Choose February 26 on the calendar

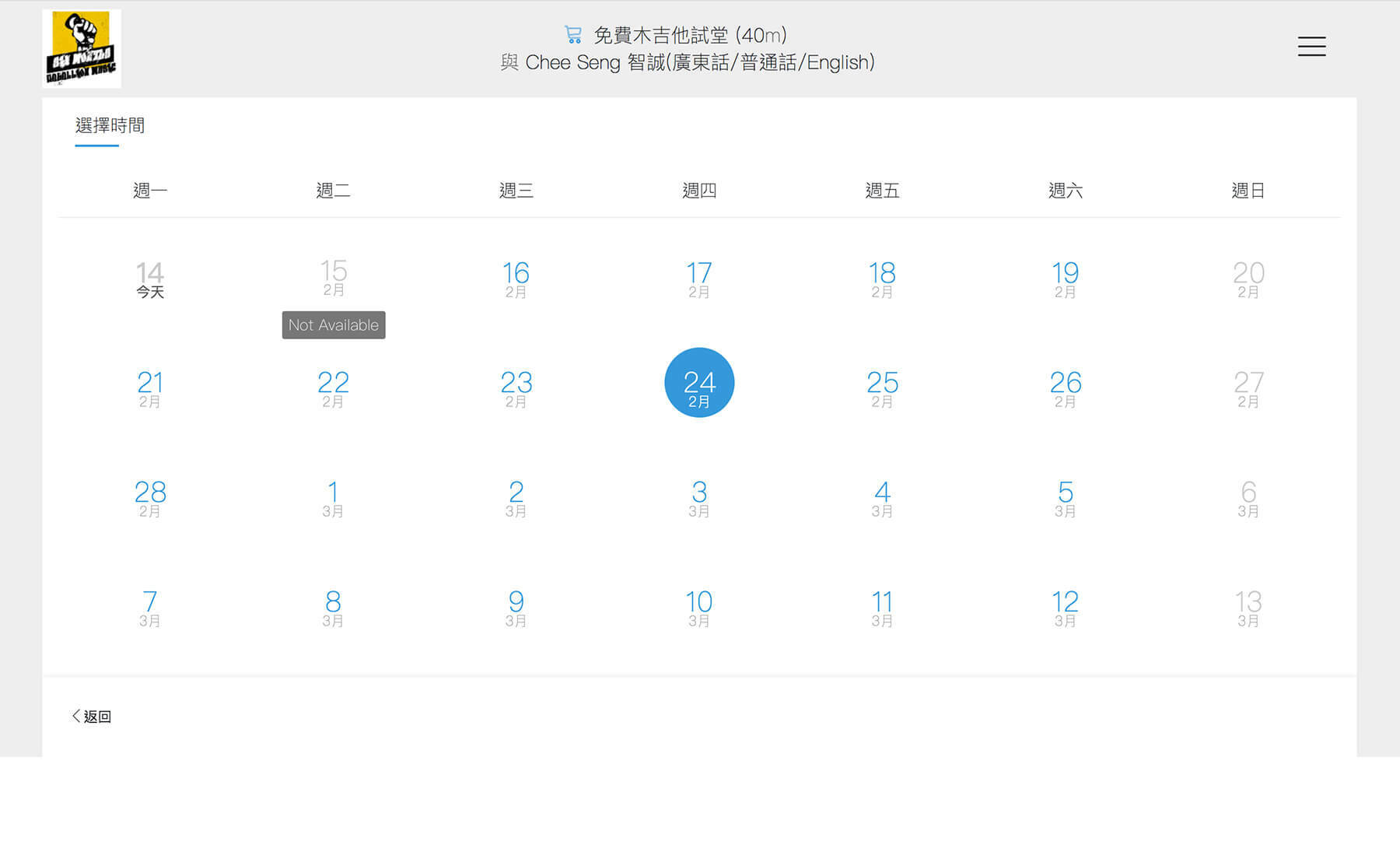(1066, 389)
